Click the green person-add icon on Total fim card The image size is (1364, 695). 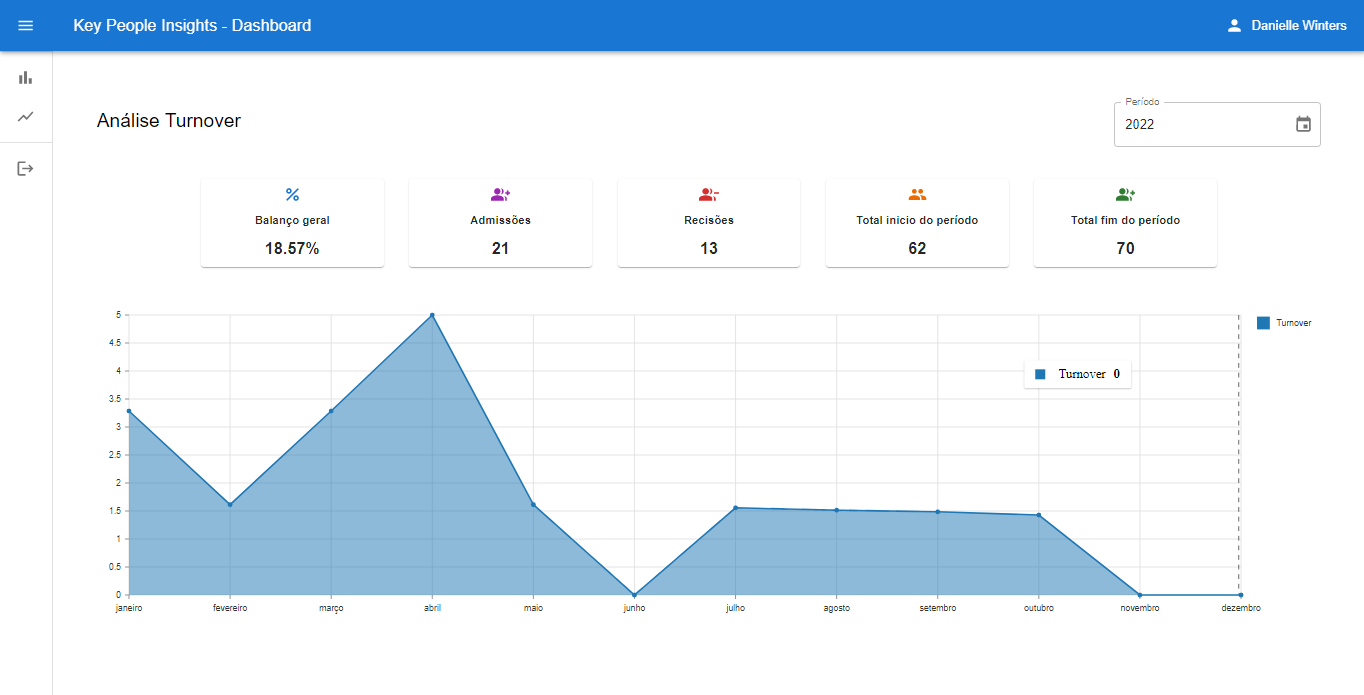pyautogui.click(x=1125, y=194)
